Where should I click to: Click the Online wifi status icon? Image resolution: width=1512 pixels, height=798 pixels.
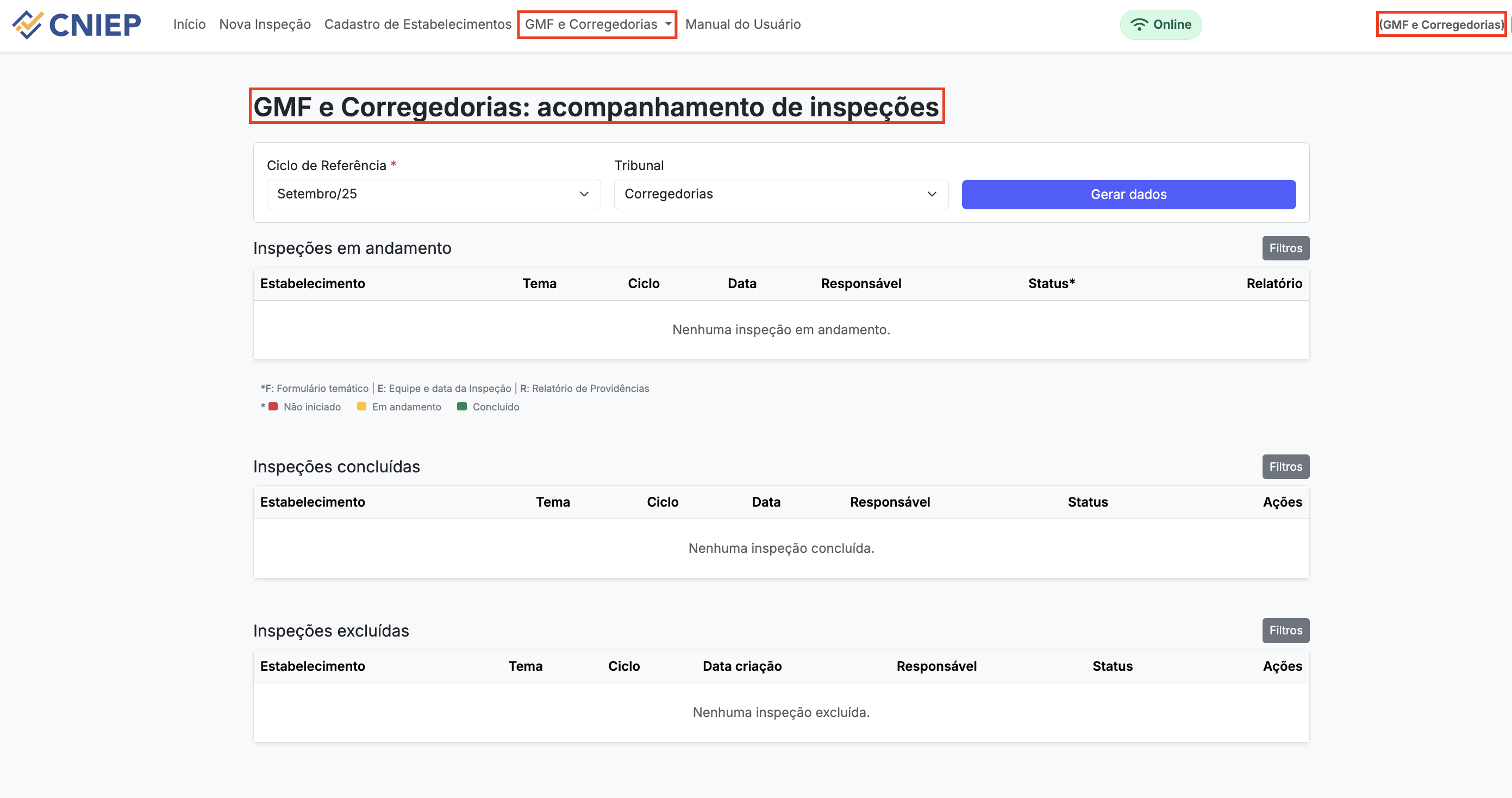coord(1139,24)
